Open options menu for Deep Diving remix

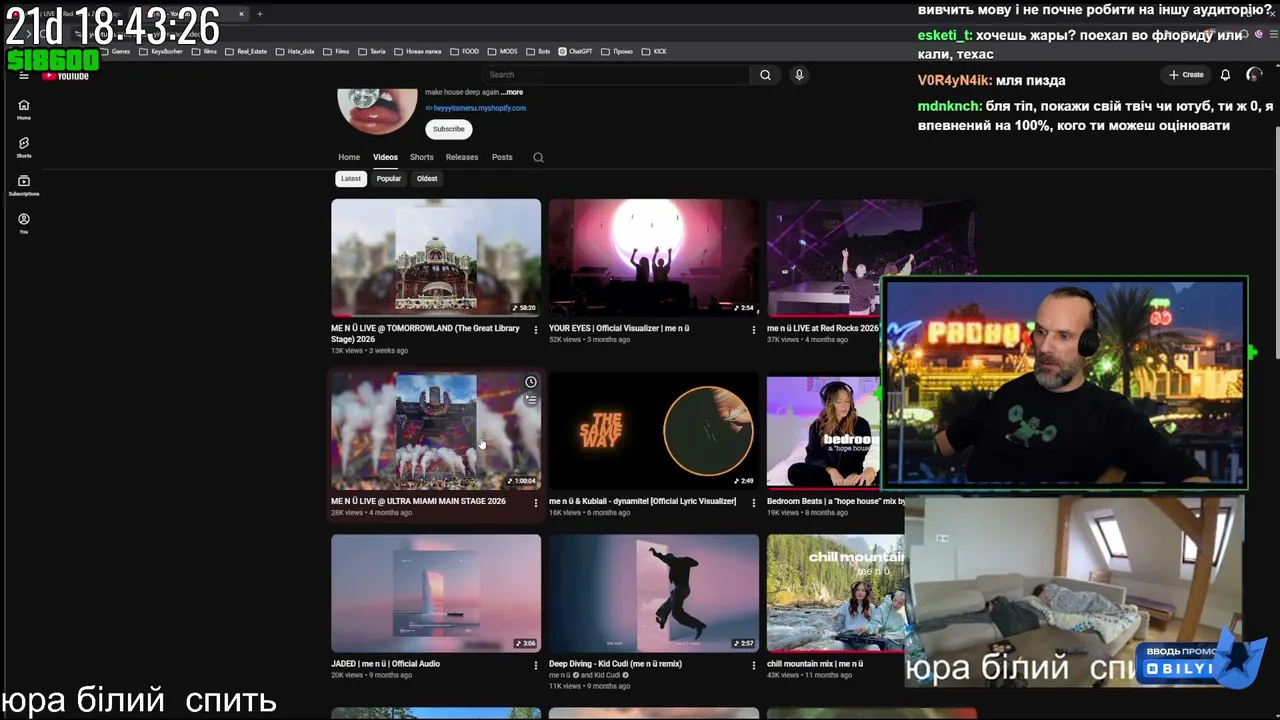(x=754, y=665)
